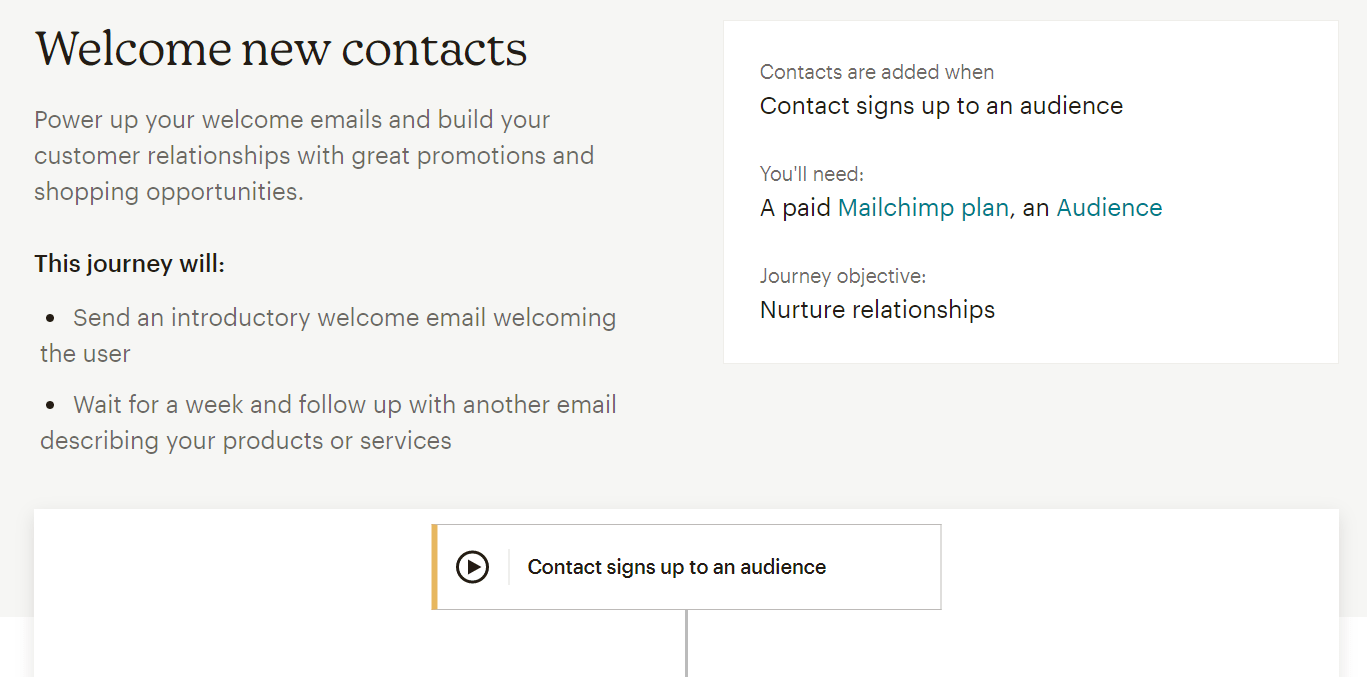Open the Mailchimp plan link

click(923, 208)
